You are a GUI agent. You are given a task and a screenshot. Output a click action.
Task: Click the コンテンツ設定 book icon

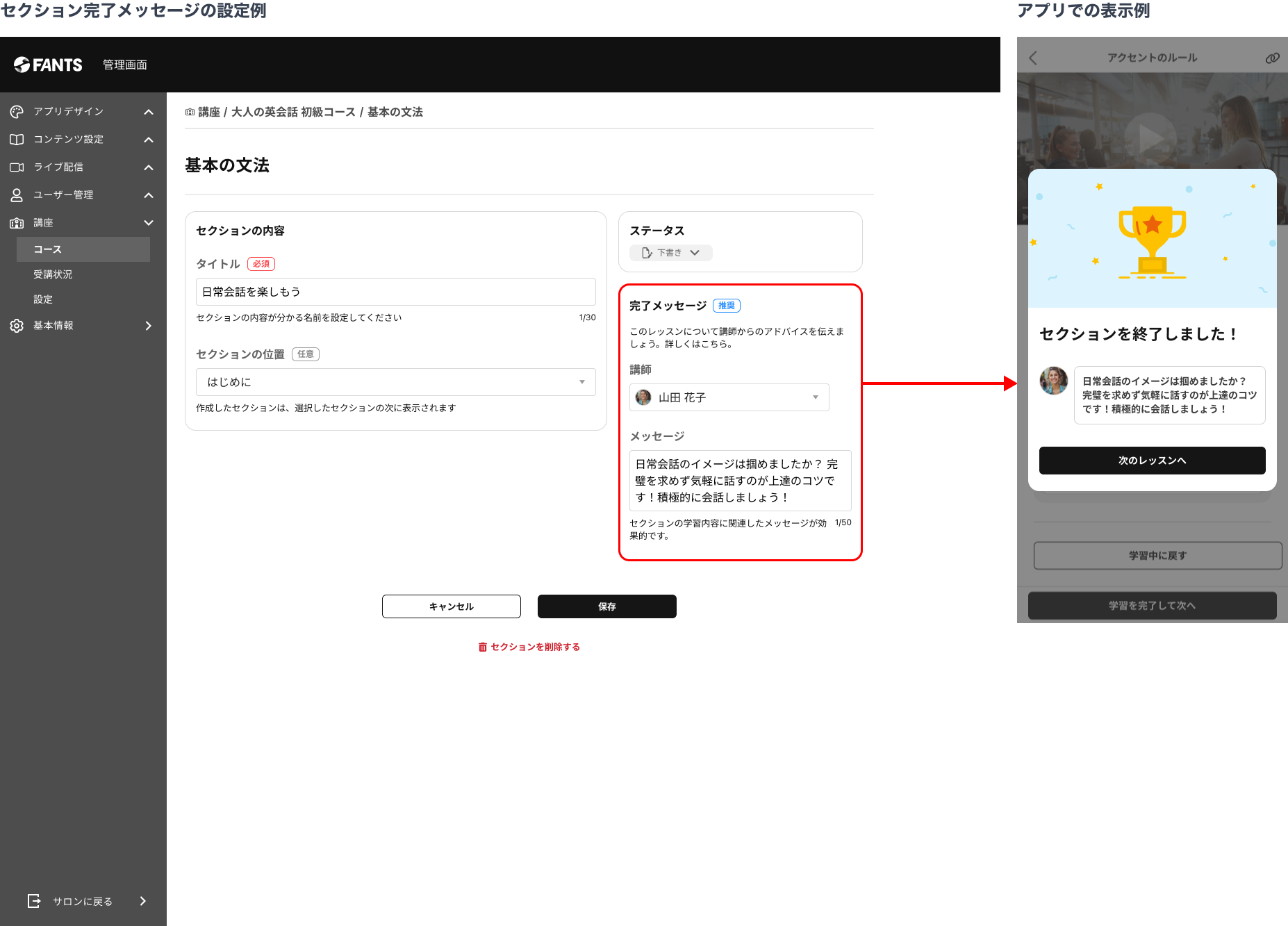coord(17,139)
